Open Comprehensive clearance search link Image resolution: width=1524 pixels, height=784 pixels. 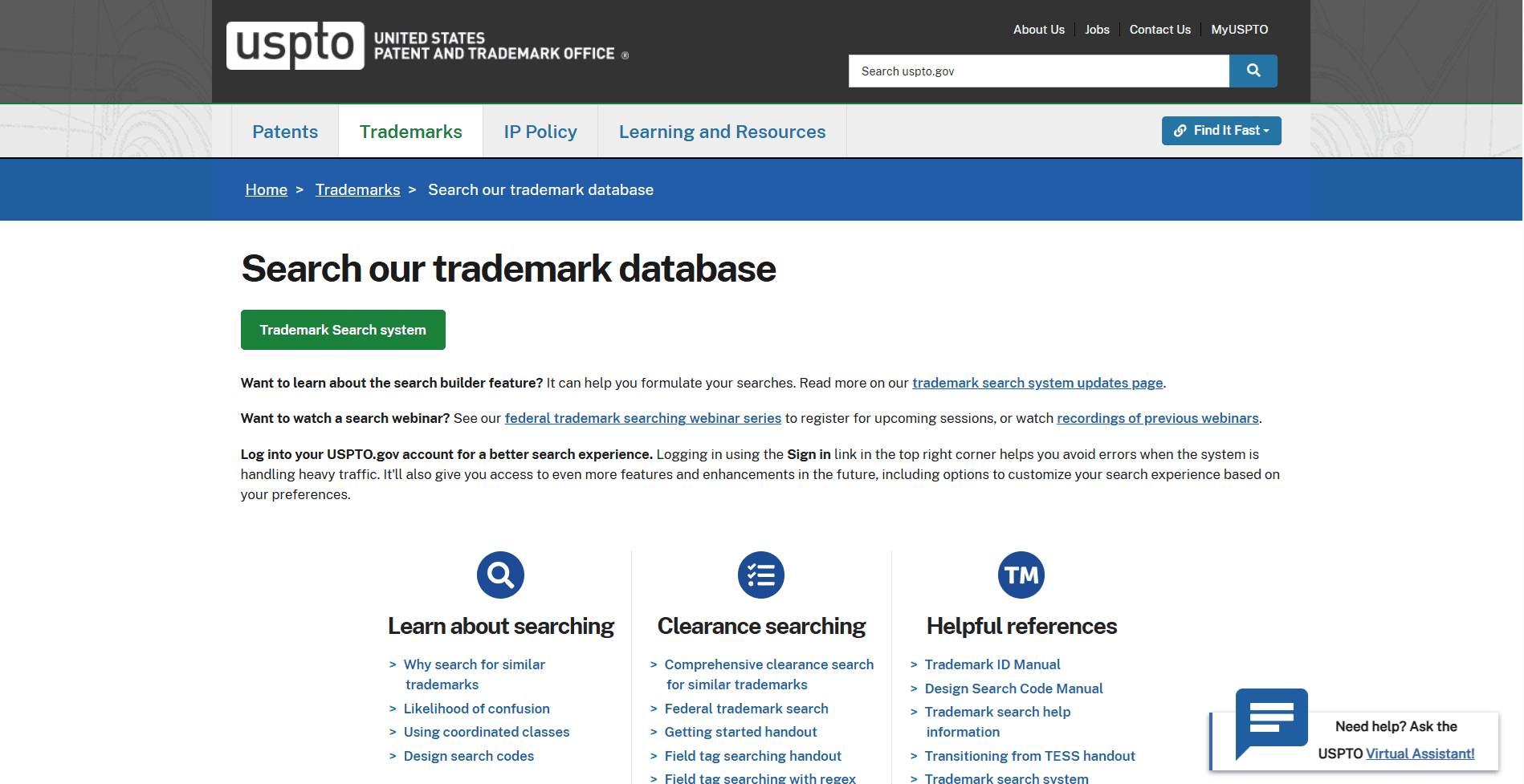point(768,674)
